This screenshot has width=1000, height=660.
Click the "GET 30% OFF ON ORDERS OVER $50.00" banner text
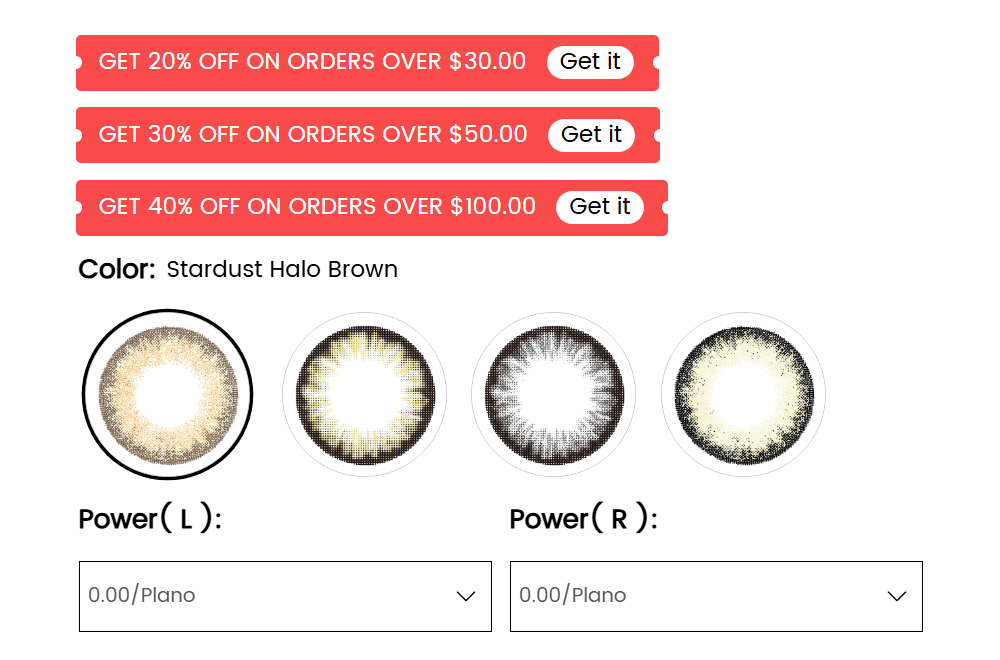tap(312, 135)
